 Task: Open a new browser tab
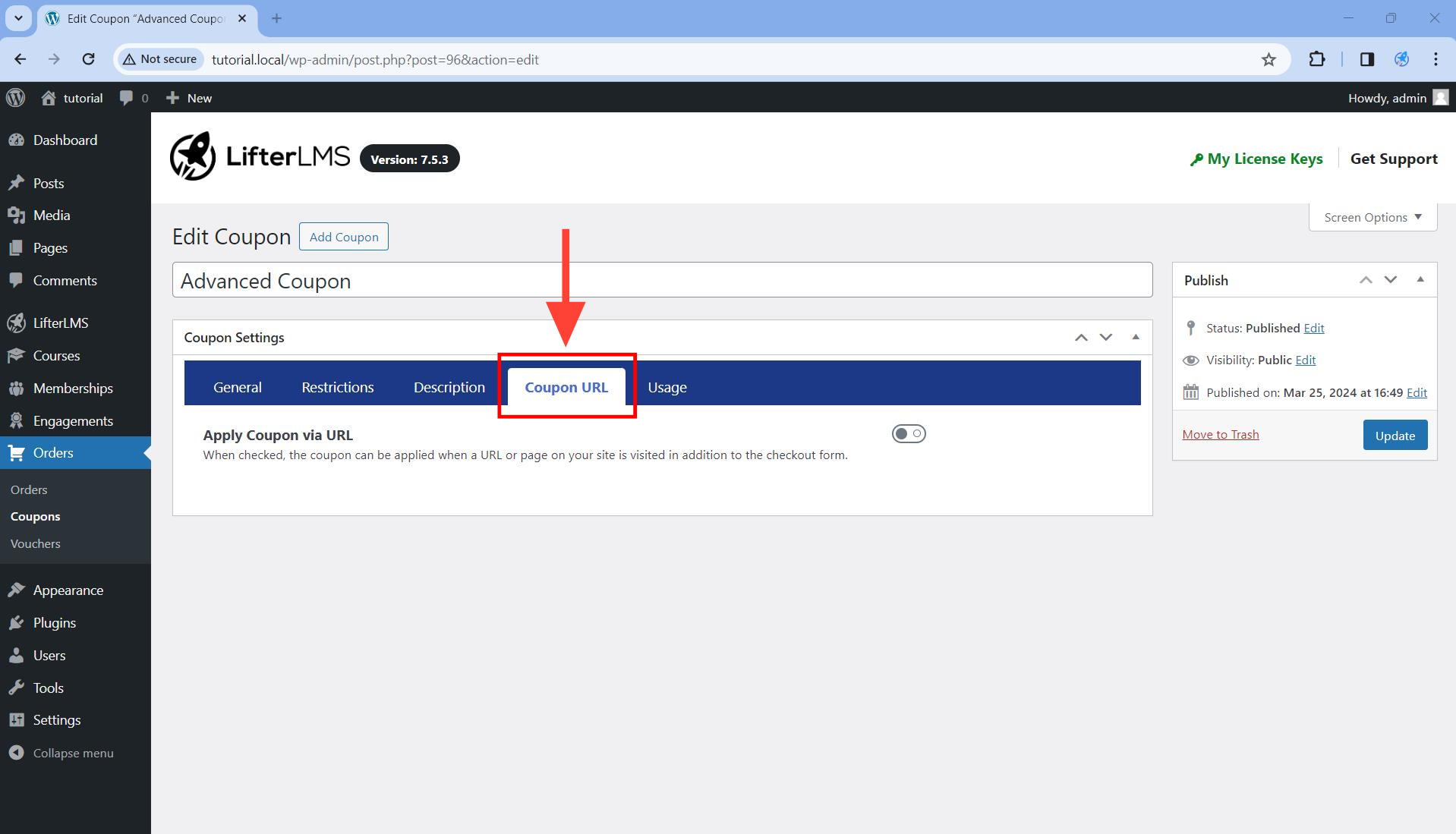276,18
